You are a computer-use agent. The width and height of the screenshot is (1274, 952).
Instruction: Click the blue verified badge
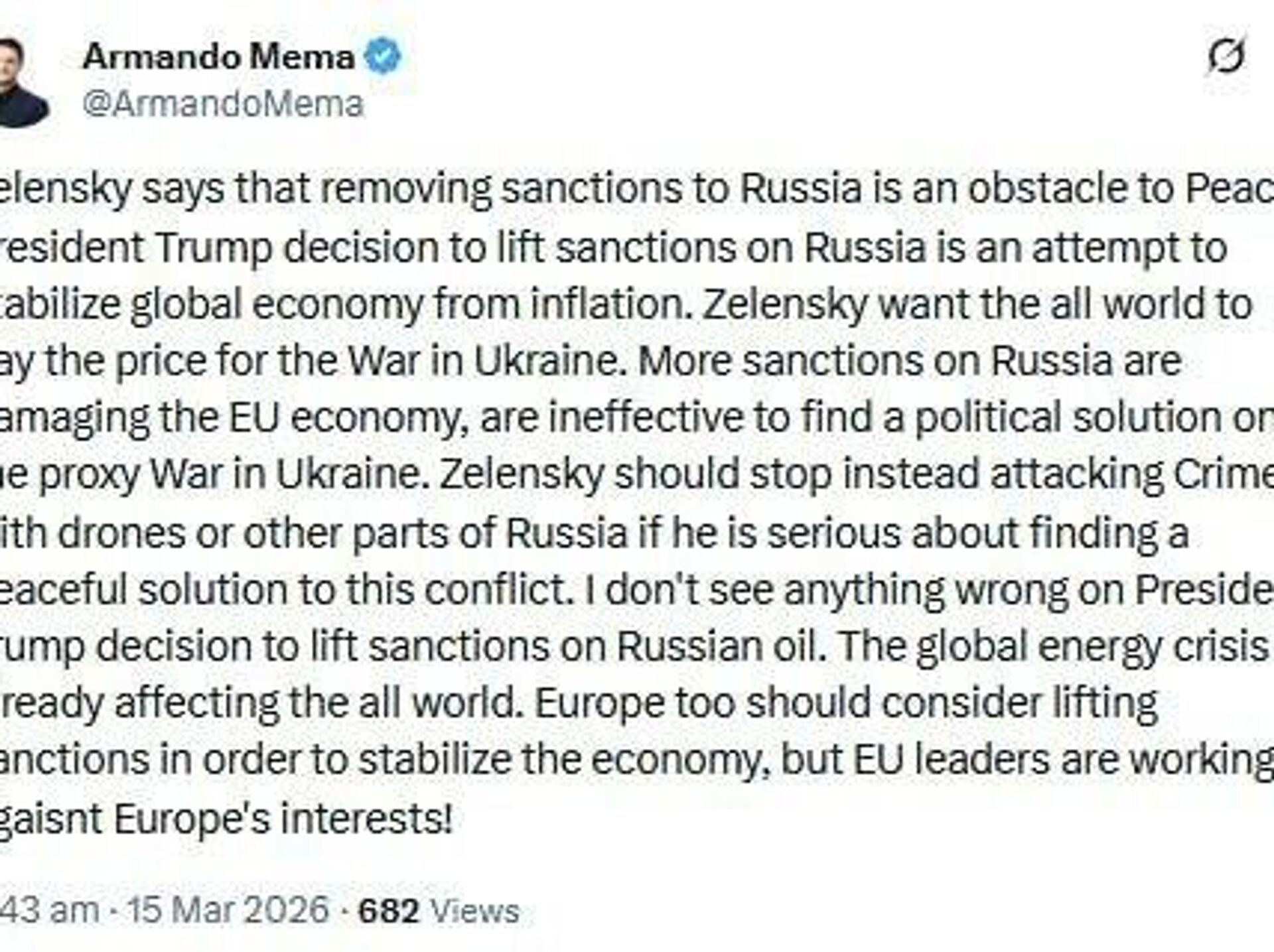[384, 56]
